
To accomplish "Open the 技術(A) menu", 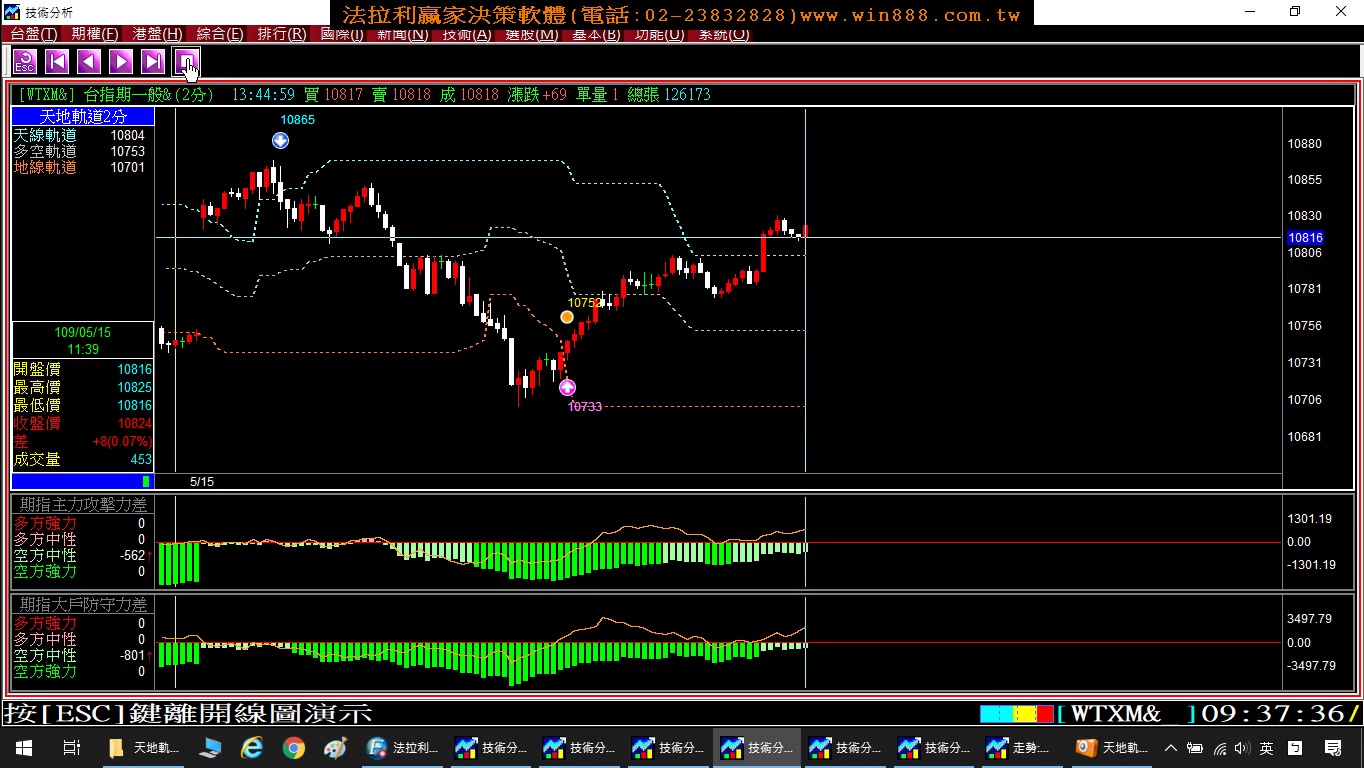I will (467, 34).
